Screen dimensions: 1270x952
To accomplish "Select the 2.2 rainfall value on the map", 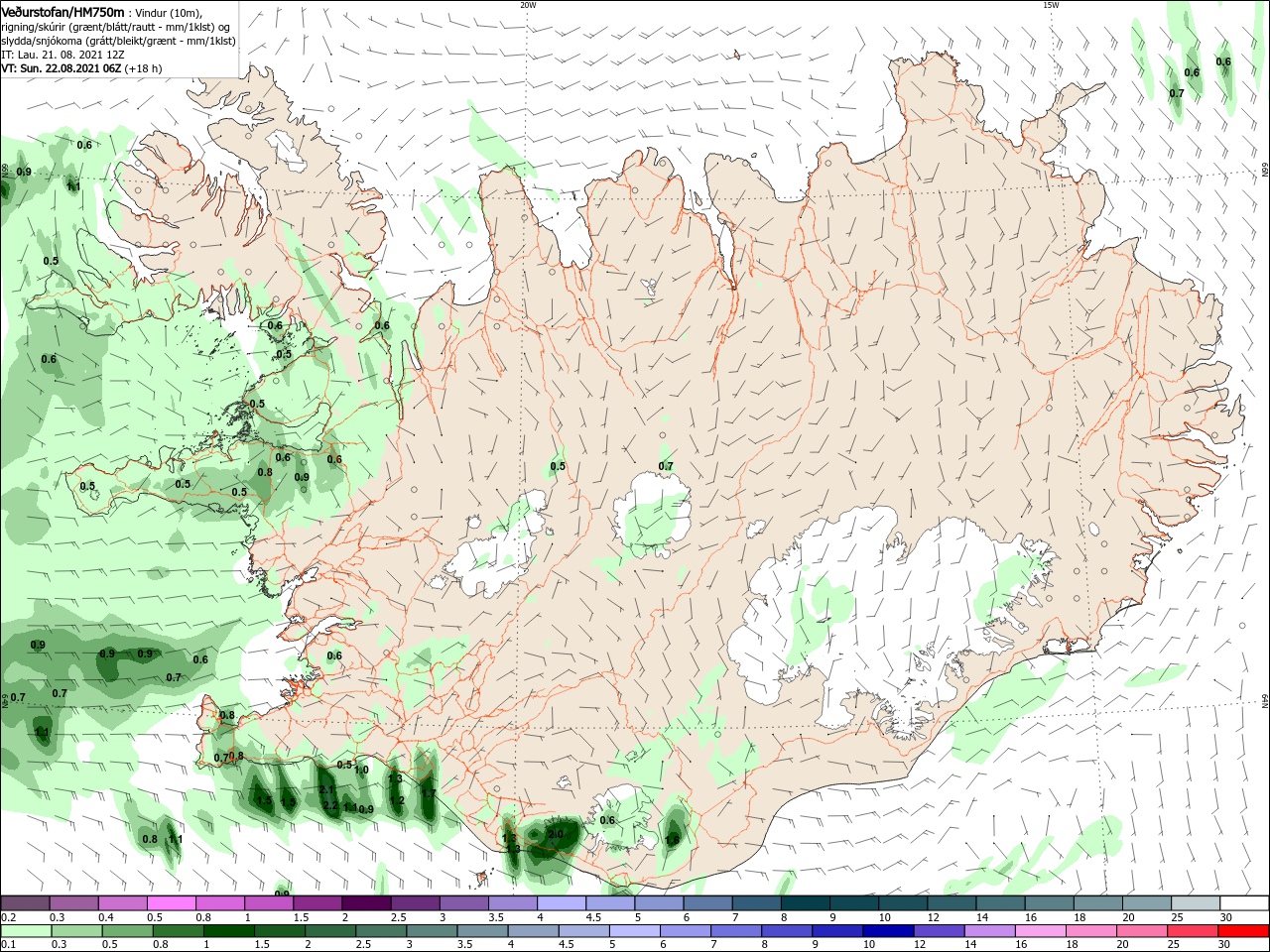I will coord(329,805).
